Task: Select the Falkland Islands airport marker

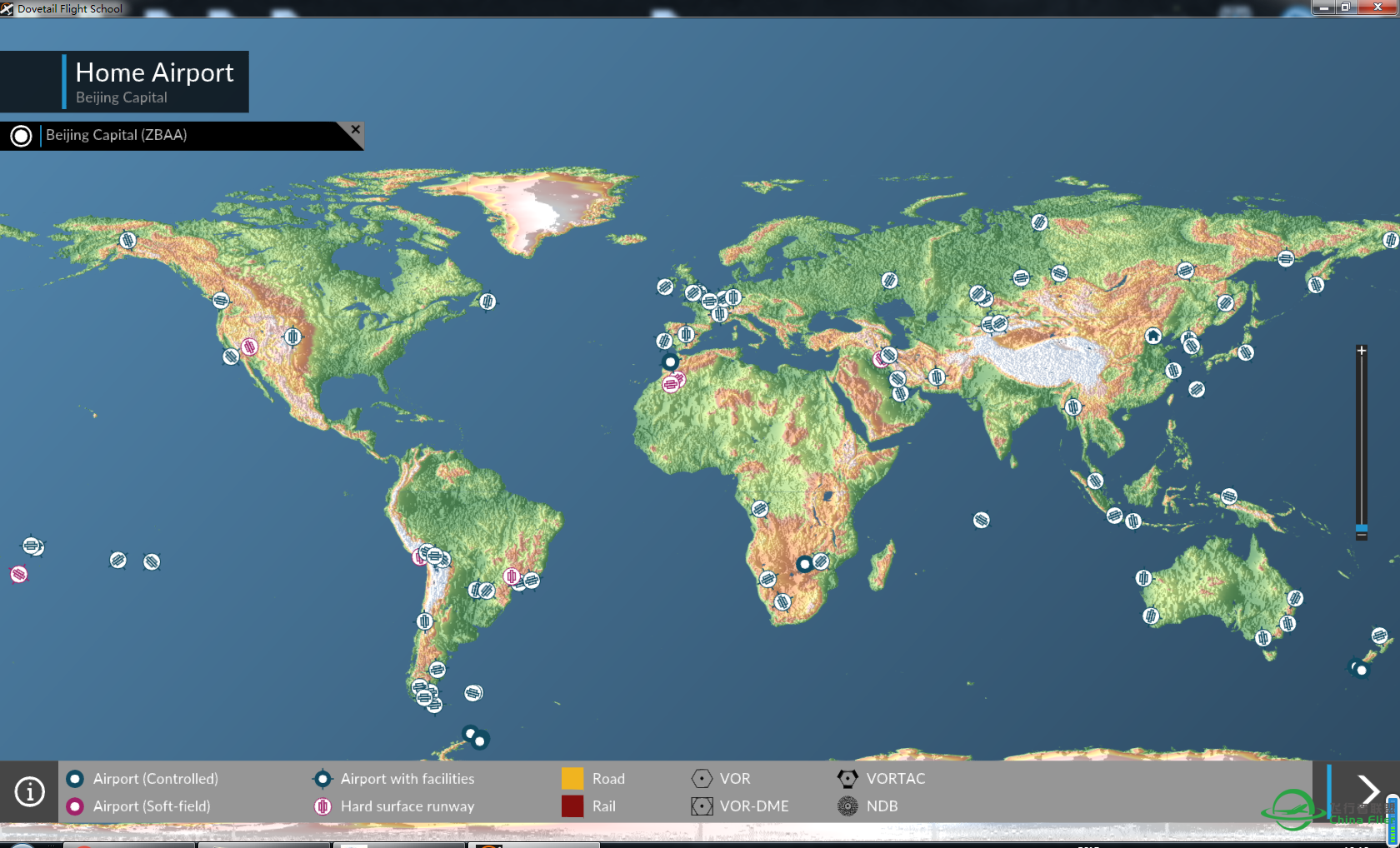Action: tap(473, 692)
